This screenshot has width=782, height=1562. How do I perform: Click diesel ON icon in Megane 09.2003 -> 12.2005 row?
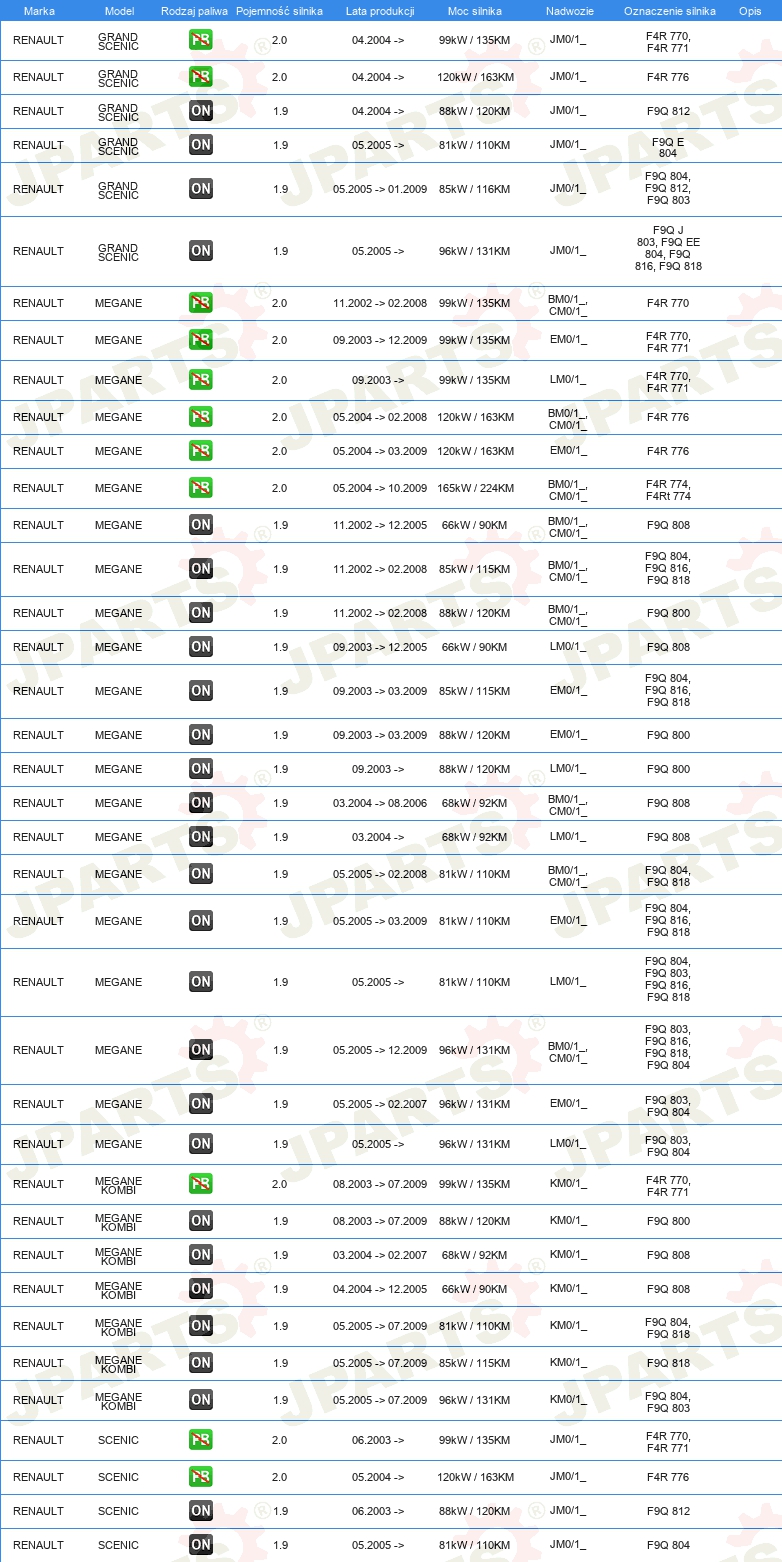(x=201, y=647)
